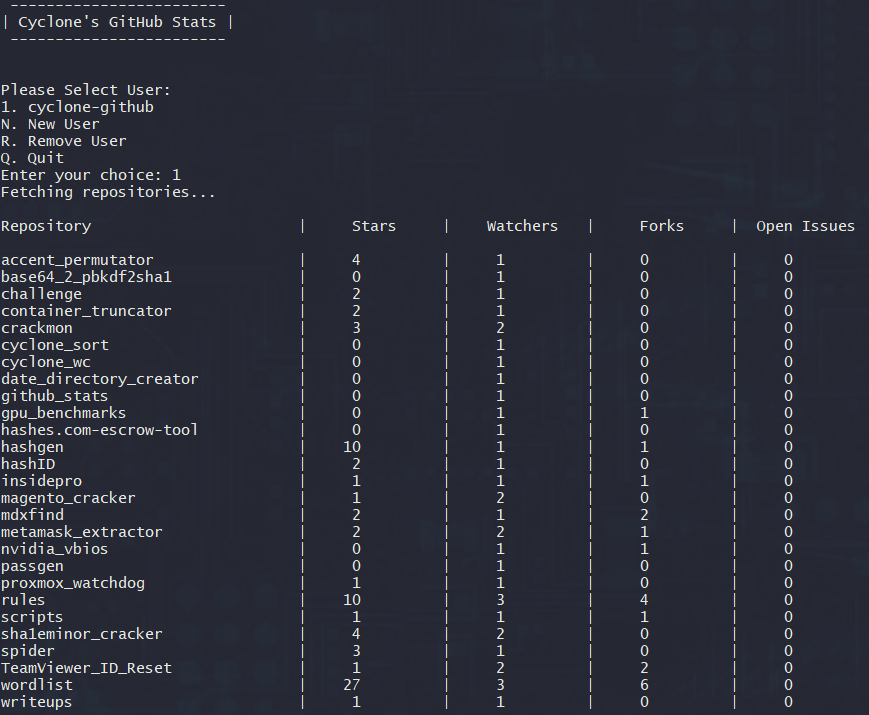Click the scripts repository name

click(x=32, y=617)
